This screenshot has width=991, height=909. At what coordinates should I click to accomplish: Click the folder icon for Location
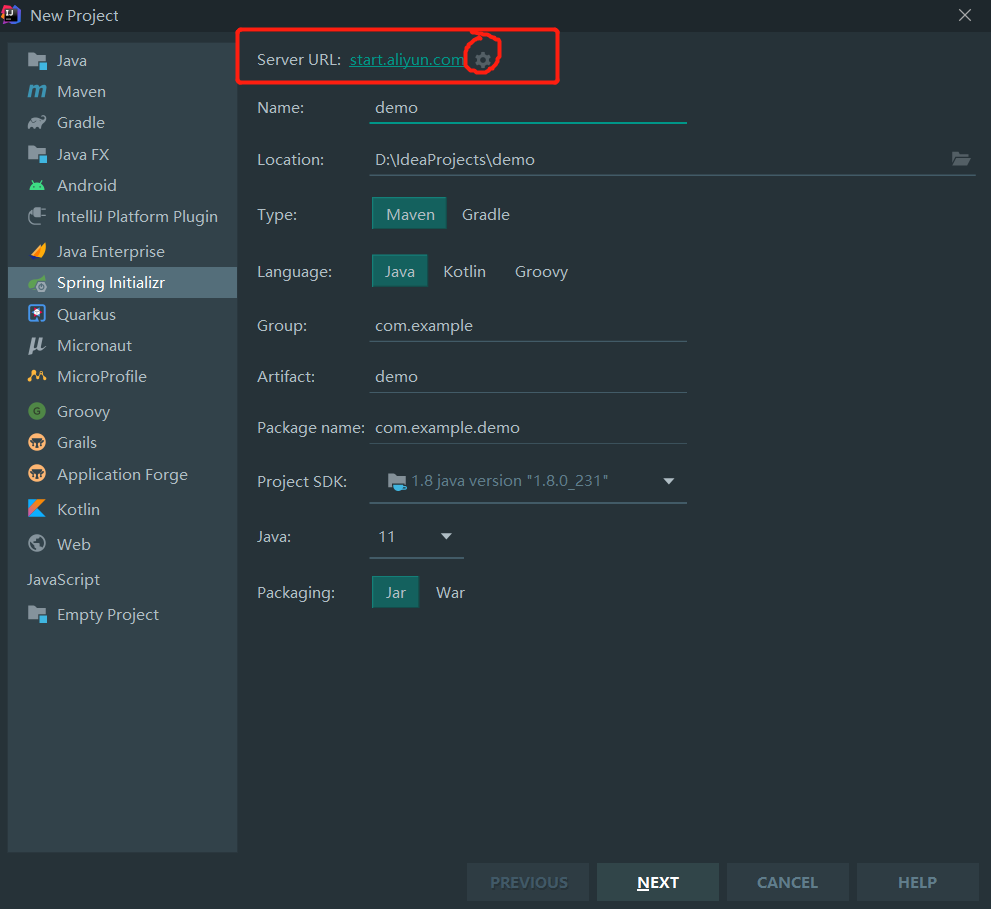pyautogui.click(x=961, y=159)
